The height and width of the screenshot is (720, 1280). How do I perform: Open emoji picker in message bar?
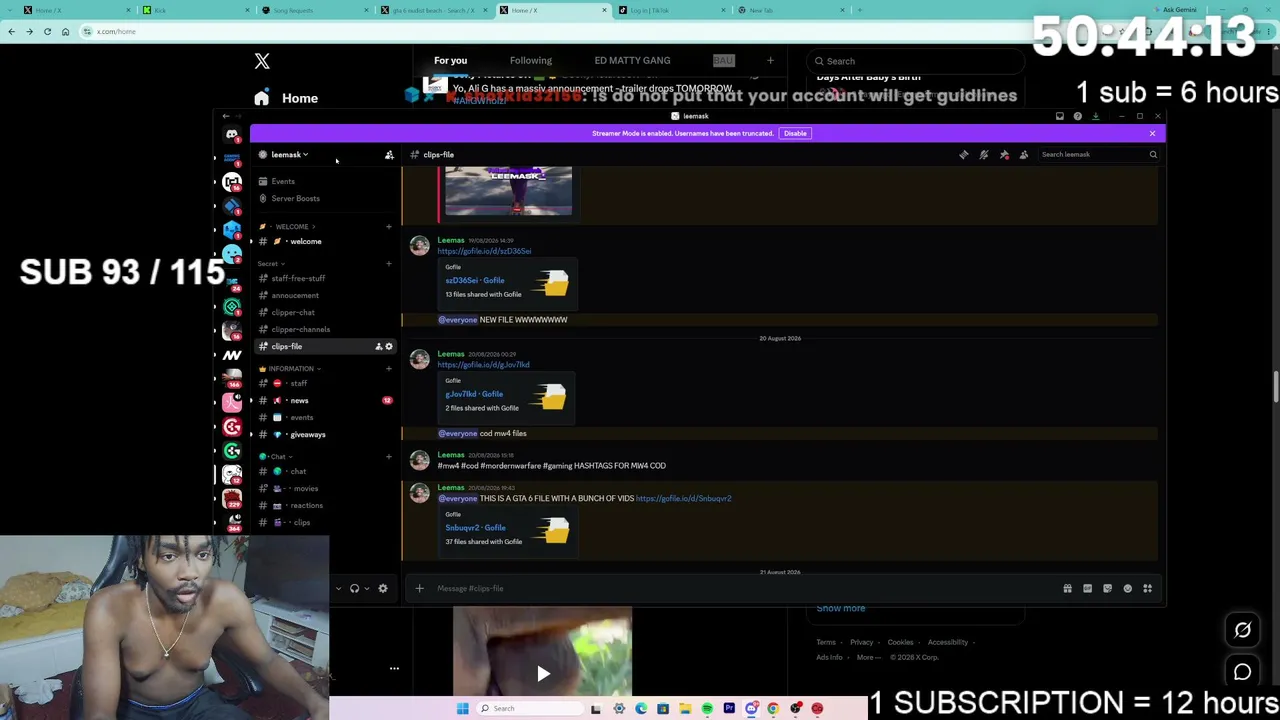pyautogui.click(x=1127, y=589)
